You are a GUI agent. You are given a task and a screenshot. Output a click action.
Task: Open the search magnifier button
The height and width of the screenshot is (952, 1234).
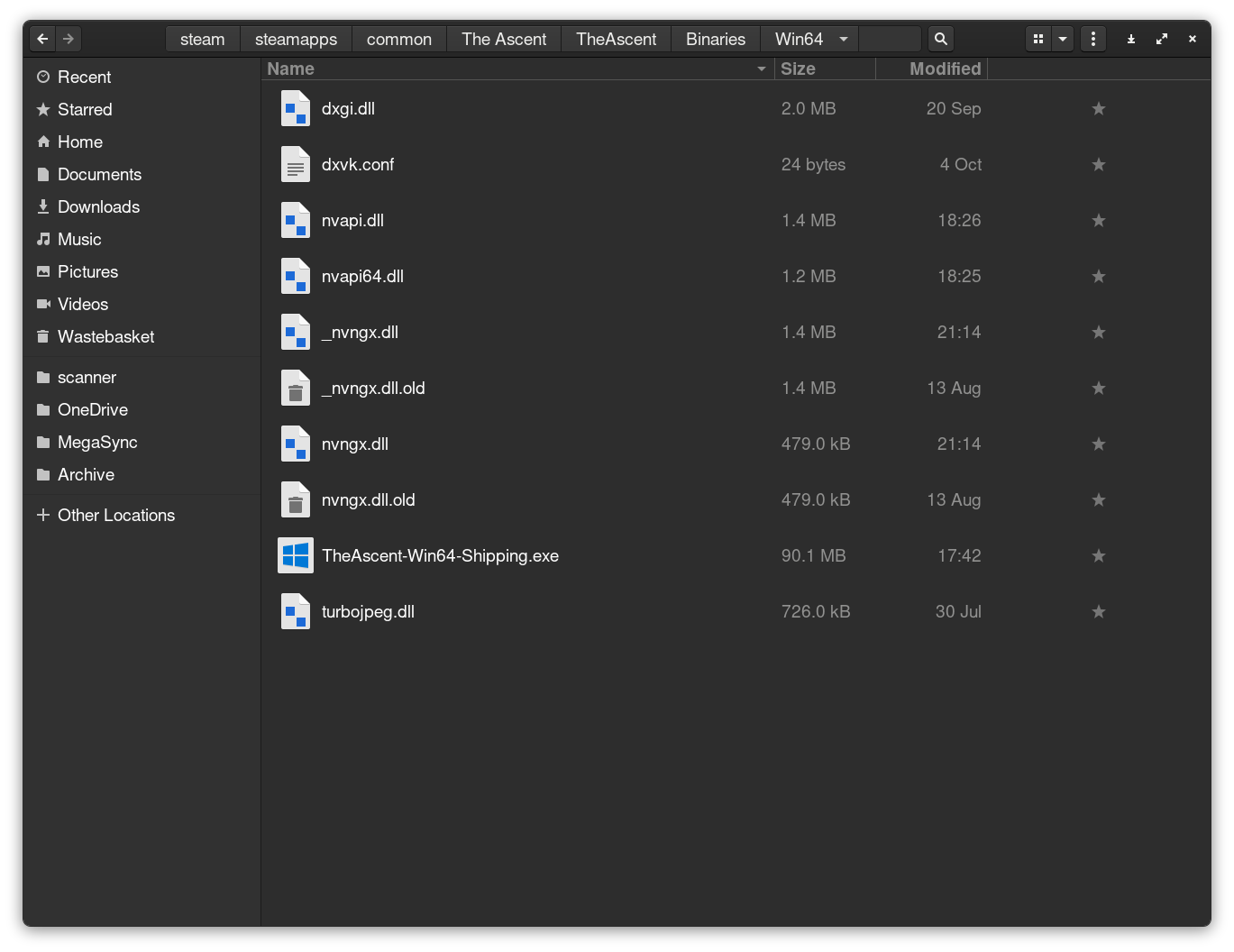coord(940,39)
